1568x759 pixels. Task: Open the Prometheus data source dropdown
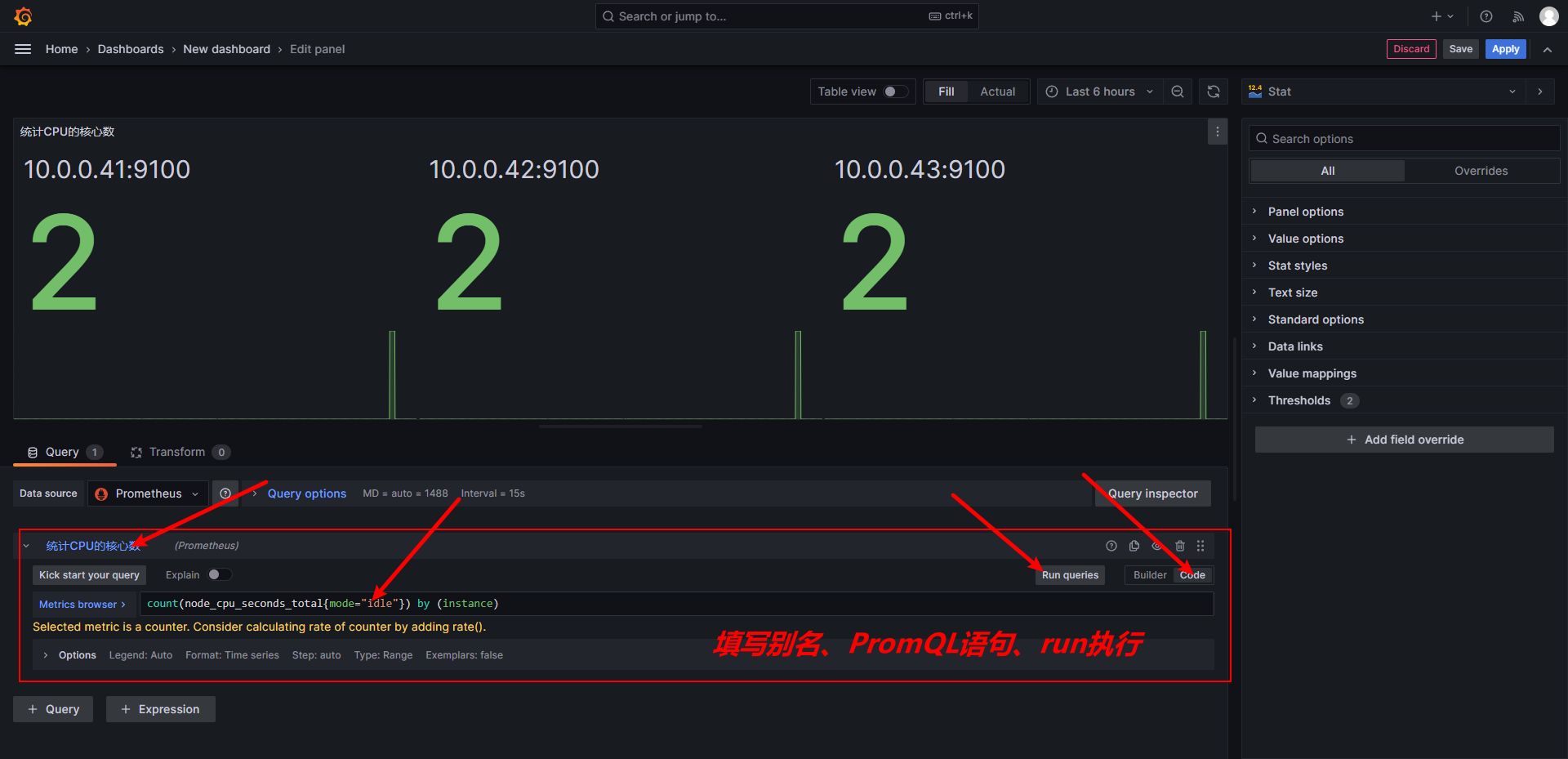(148, 493)
